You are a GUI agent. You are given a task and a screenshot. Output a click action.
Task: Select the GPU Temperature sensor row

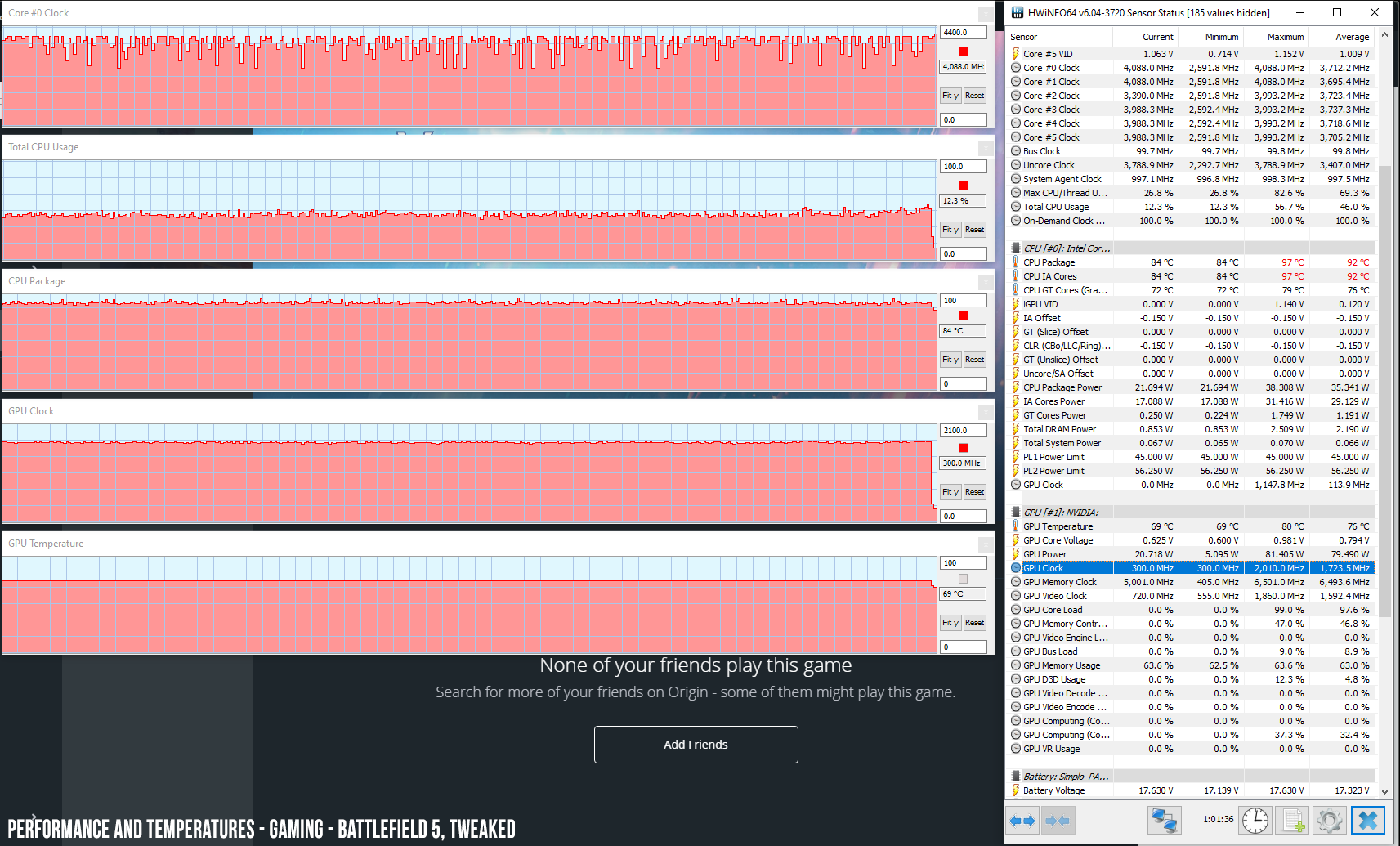click(1192, 526)
